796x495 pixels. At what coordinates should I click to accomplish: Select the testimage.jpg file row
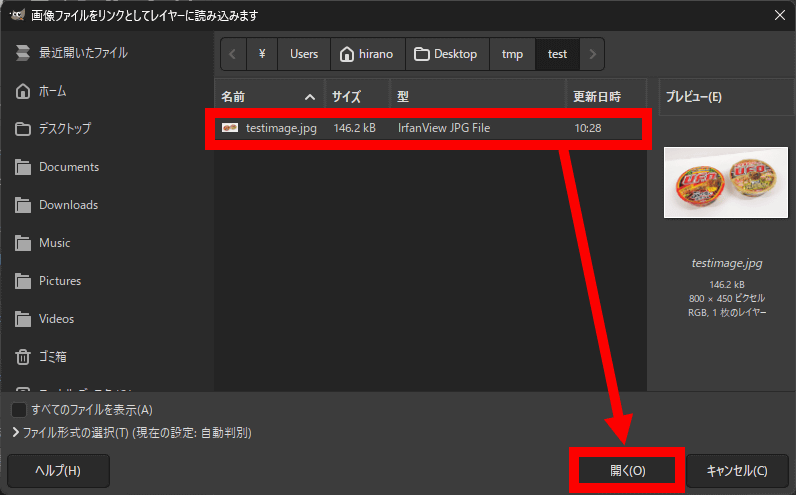pos(429,128)
